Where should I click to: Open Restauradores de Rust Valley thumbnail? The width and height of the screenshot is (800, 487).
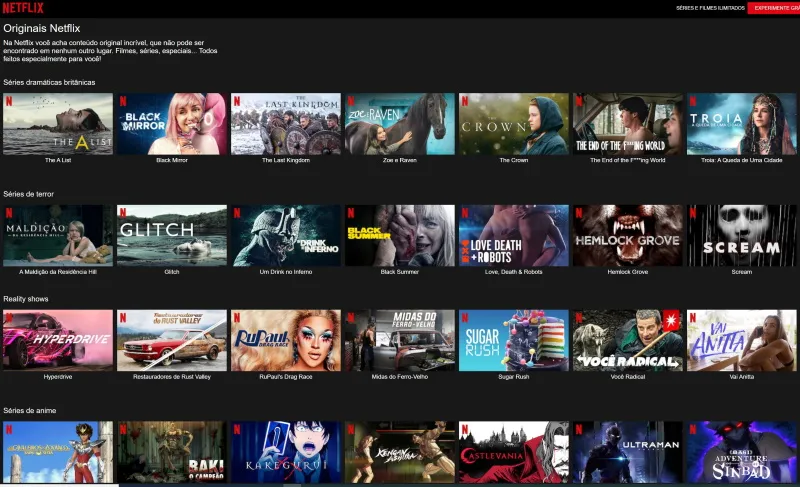pyautogui.click(x=172, y=340)
